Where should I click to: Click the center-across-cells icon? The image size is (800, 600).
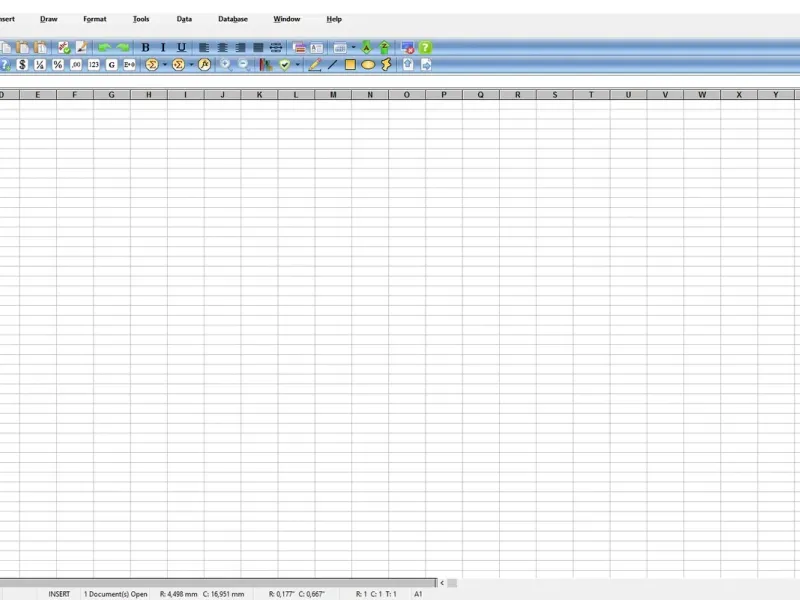(x=276, y=47)
